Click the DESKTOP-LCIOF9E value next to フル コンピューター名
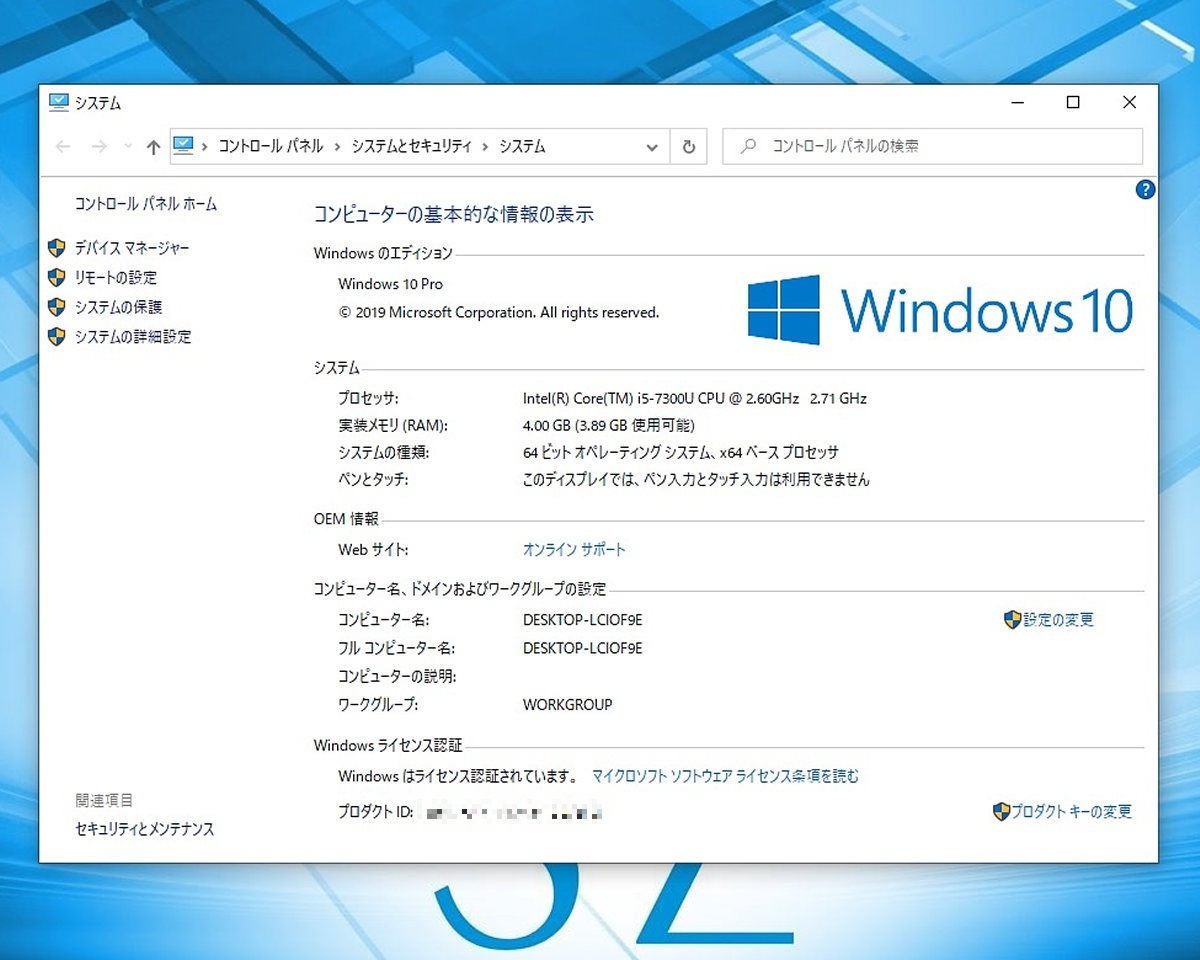 pyautogui.click(x=582, y=648)
